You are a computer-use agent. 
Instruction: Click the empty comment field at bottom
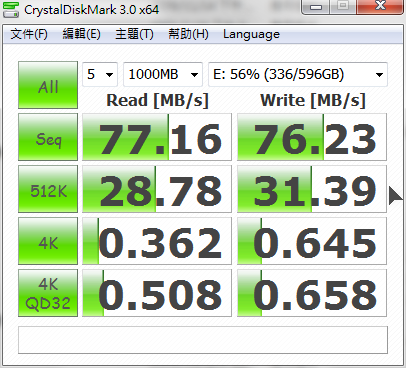tap(203, 340)
